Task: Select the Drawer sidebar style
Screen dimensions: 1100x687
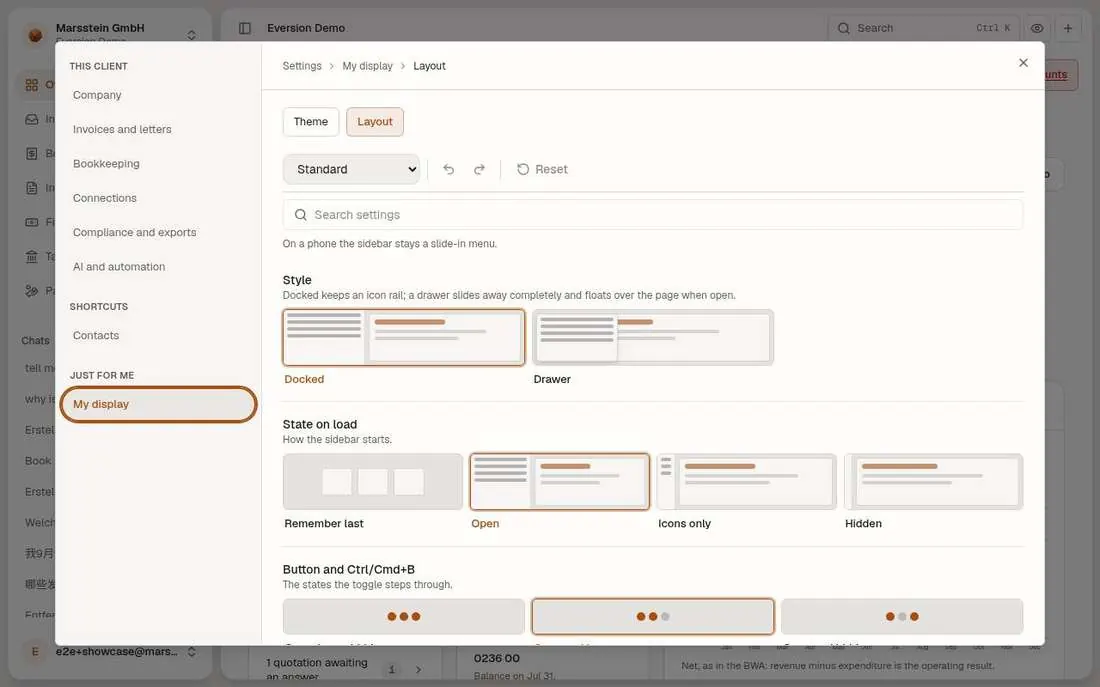Action: click(653, 338)
